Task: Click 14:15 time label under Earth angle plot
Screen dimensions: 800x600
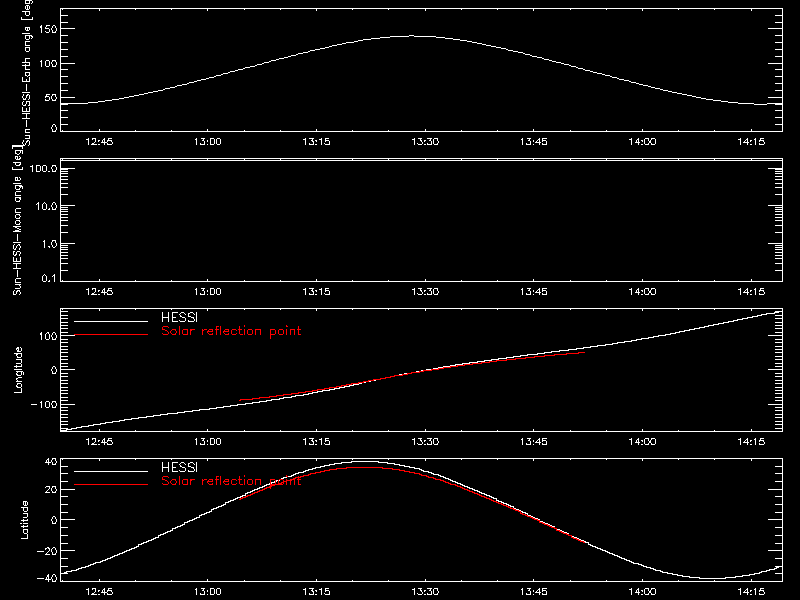Action: tap(751, 142)
